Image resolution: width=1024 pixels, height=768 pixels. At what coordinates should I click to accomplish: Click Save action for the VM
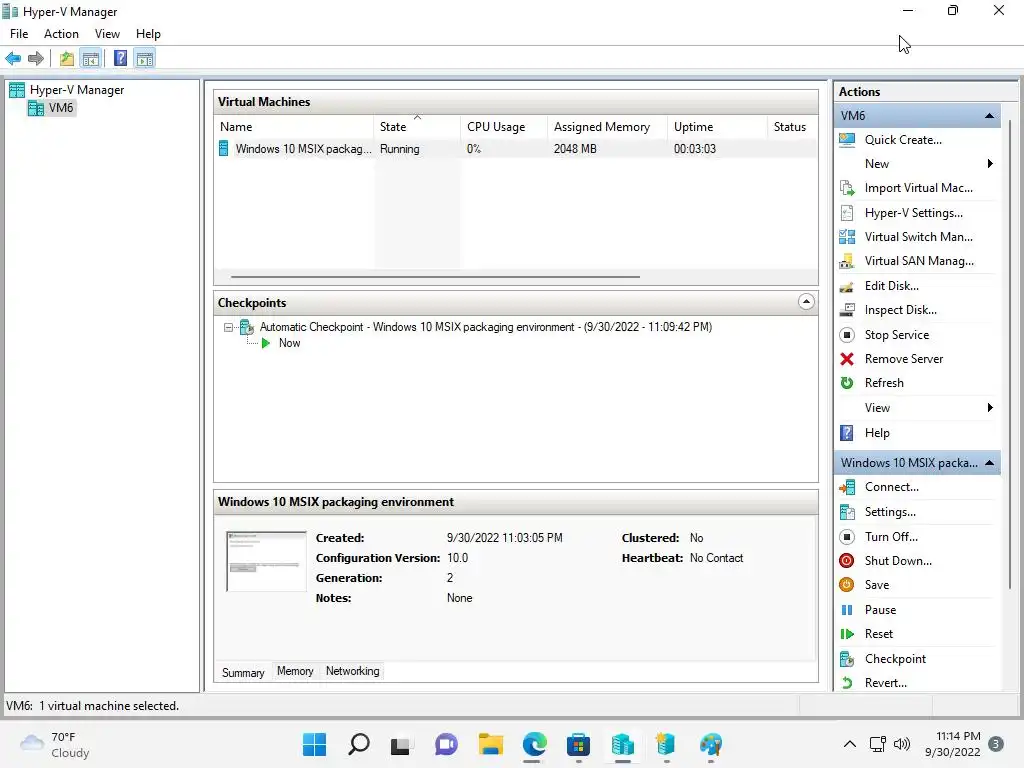tap(876, 585)
